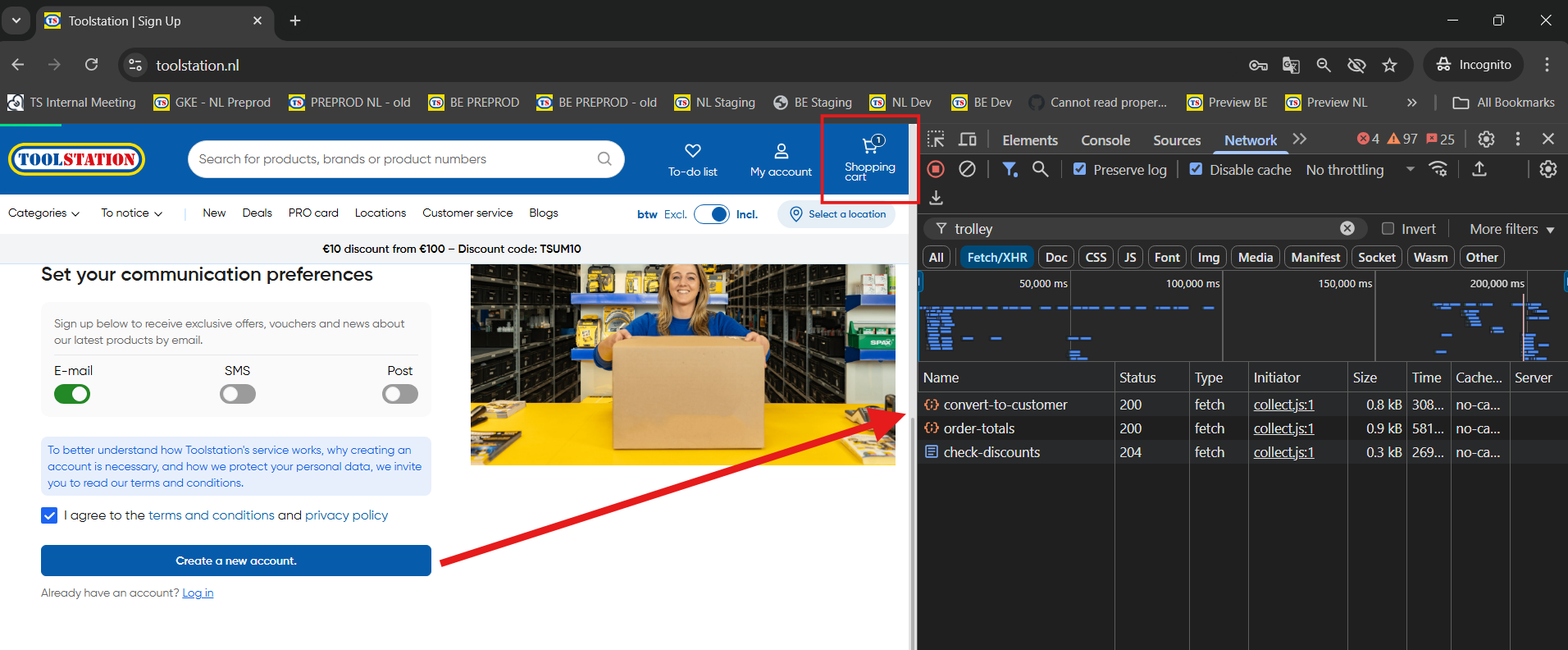Screen dimensions: 1568x650
Task: Click Create a new account button
Action: [236, 561]
